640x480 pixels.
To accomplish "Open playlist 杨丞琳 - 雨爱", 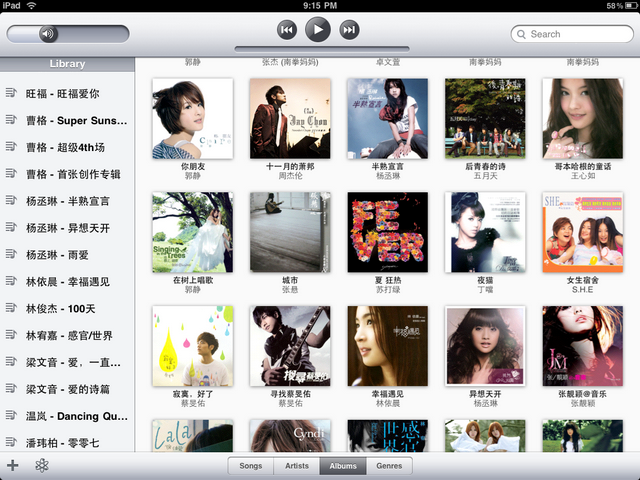I will point(67,255).
